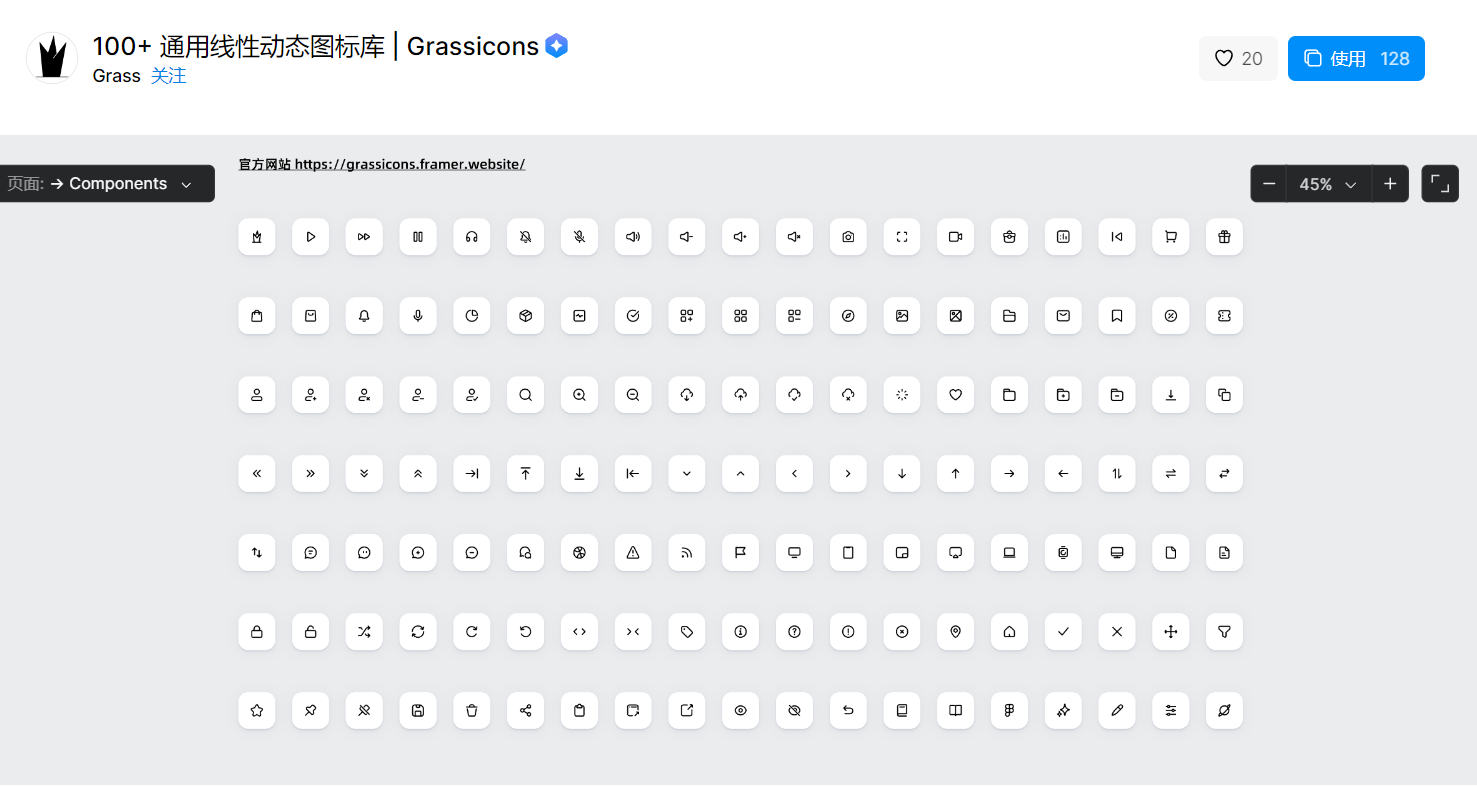Follow Grass via 关注 link

point(168,76)
